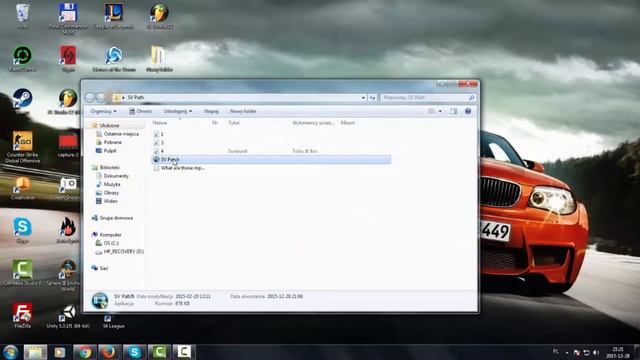Select the 'What are those mp...' file
640x360 pixels.
click(179, 168)
